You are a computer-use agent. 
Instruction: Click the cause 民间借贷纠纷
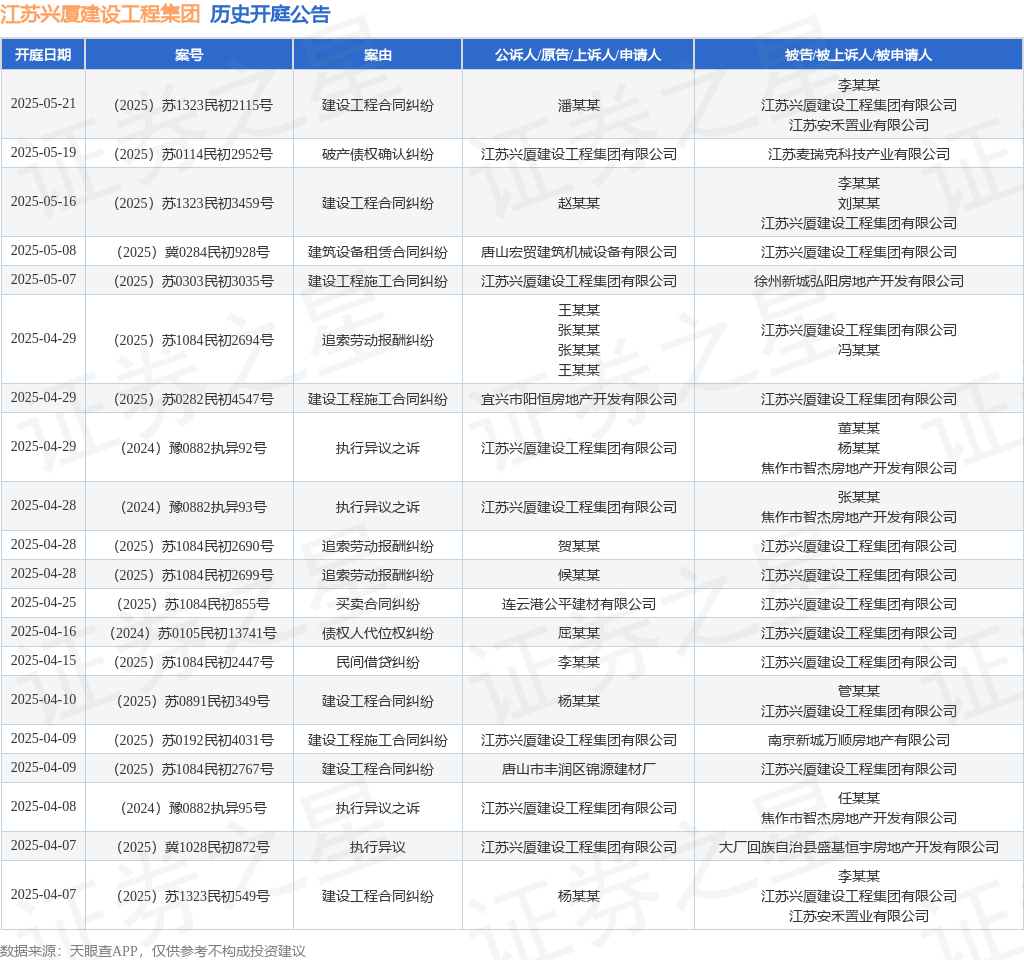[x=377, y=662]
